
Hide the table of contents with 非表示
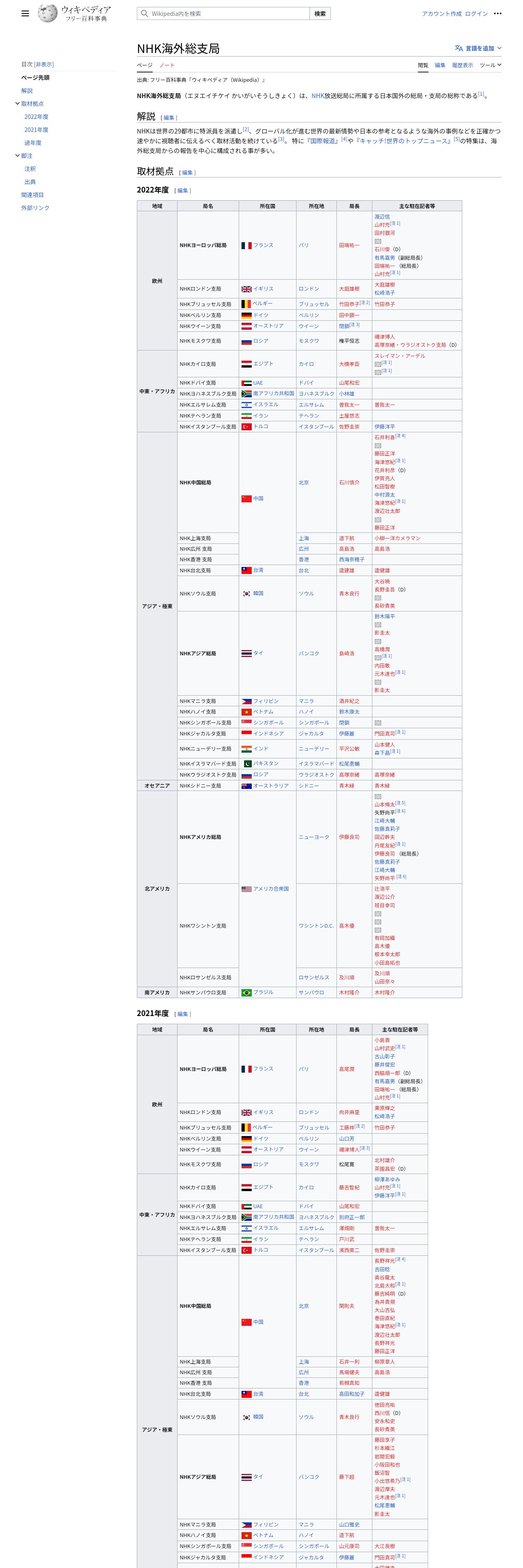click(44, 64)
